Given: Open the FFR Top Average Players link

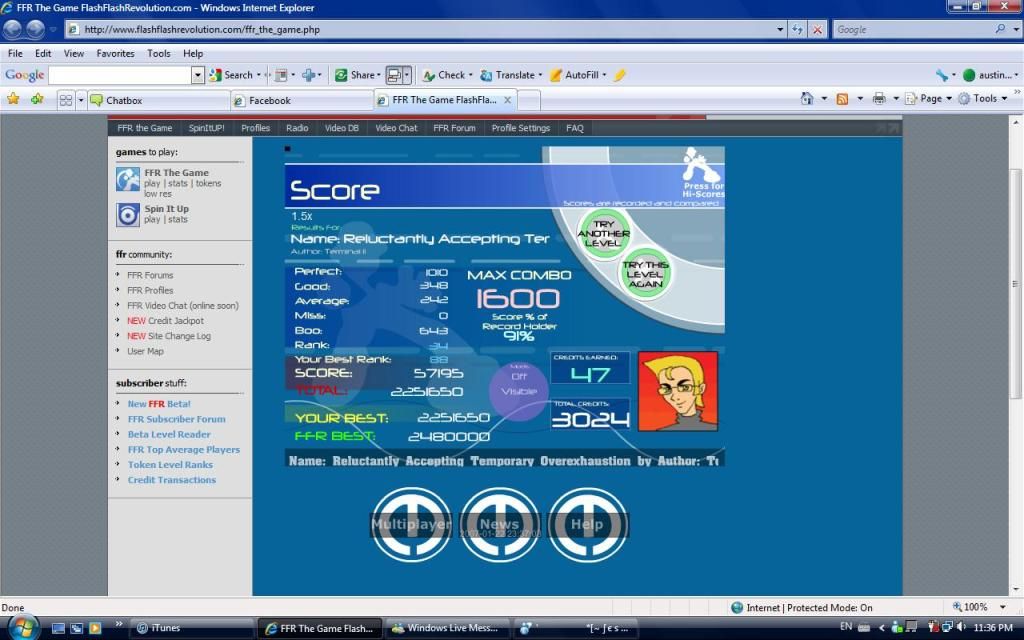Looking at the screenshot, I should tap(183, 450).
